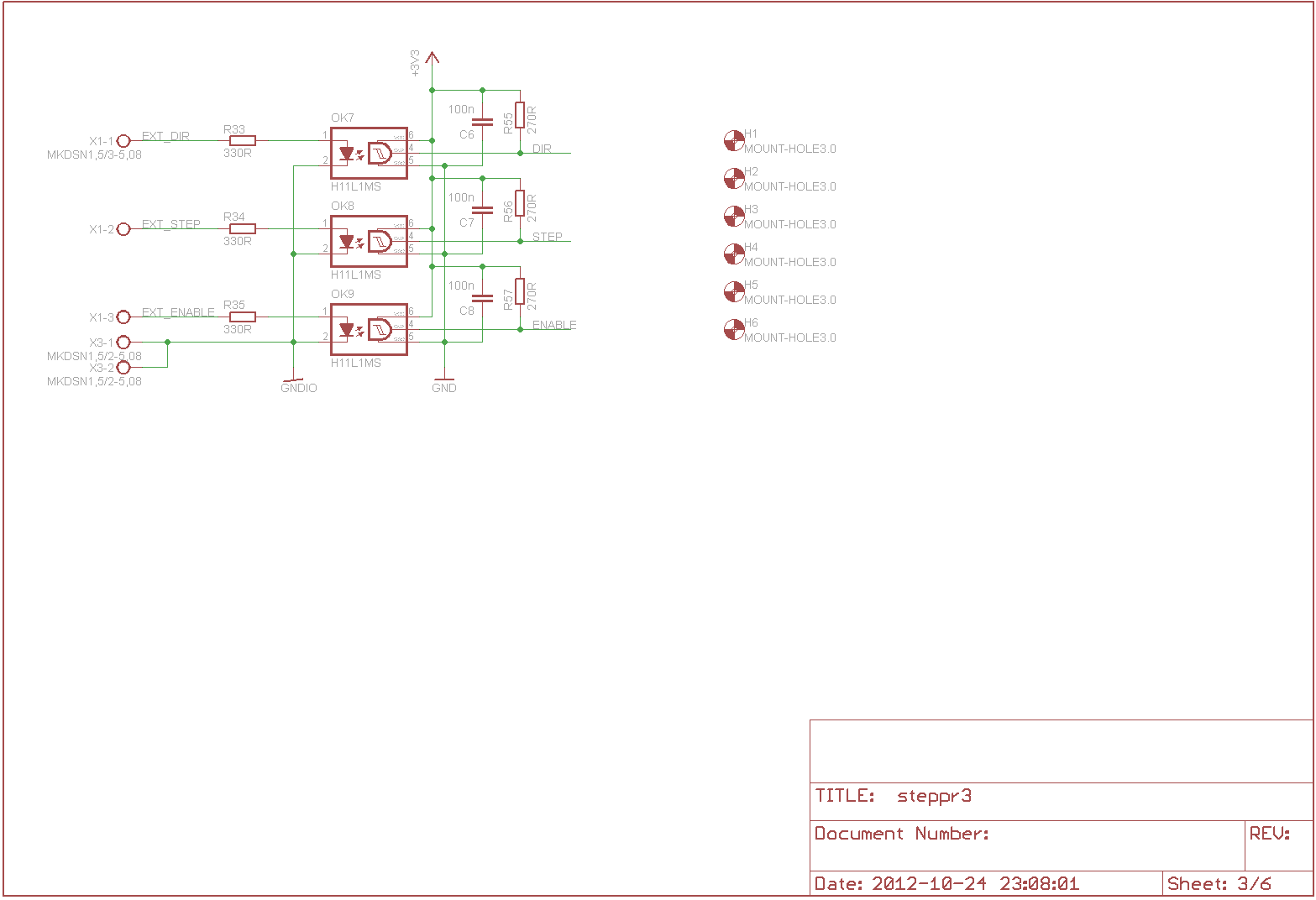The image size is (1316, 900).
Task: Click the GNDIO ground symbol
Action: coord(293,379)
